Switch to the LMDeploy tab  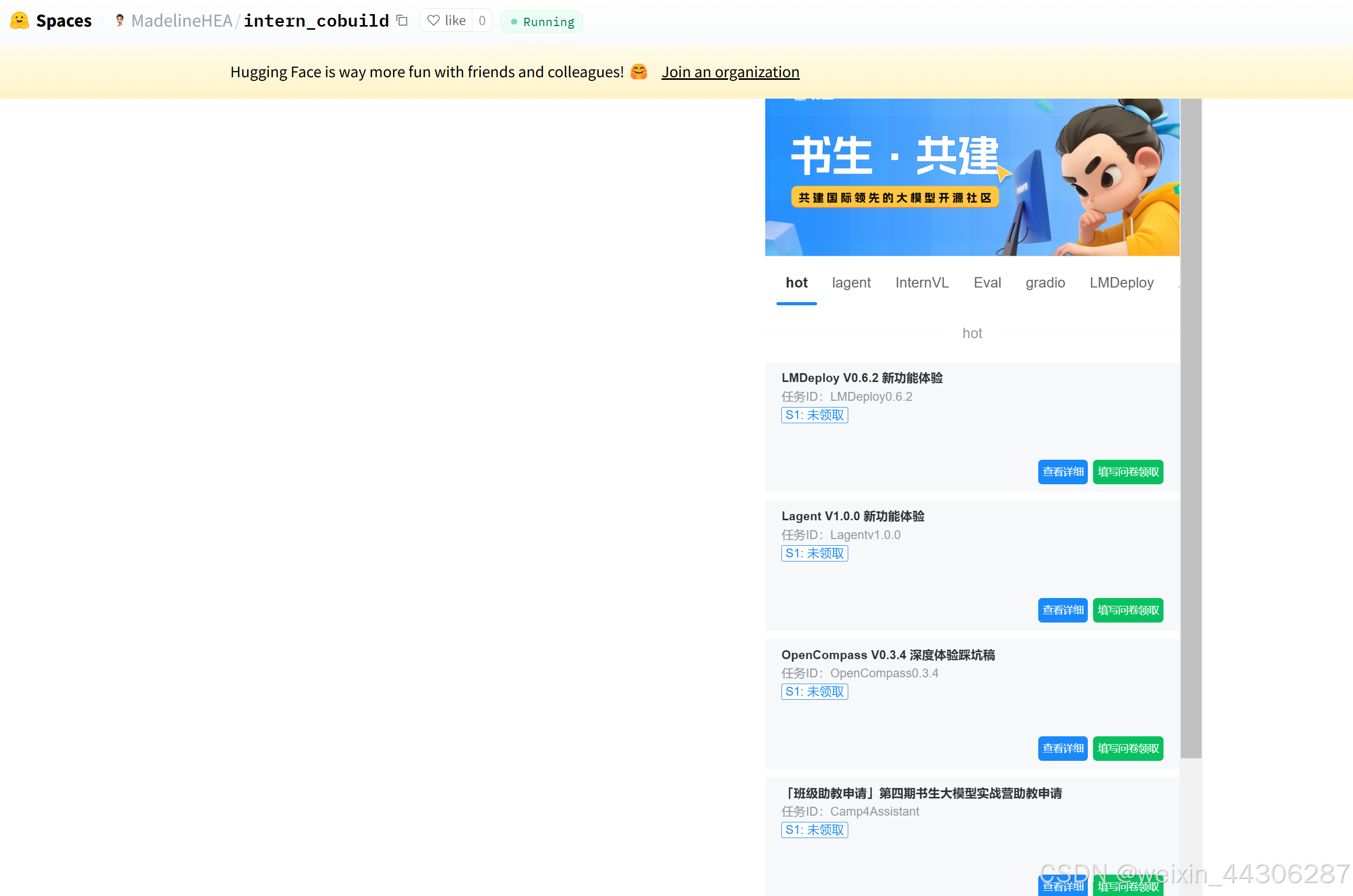coord(1121,282)
